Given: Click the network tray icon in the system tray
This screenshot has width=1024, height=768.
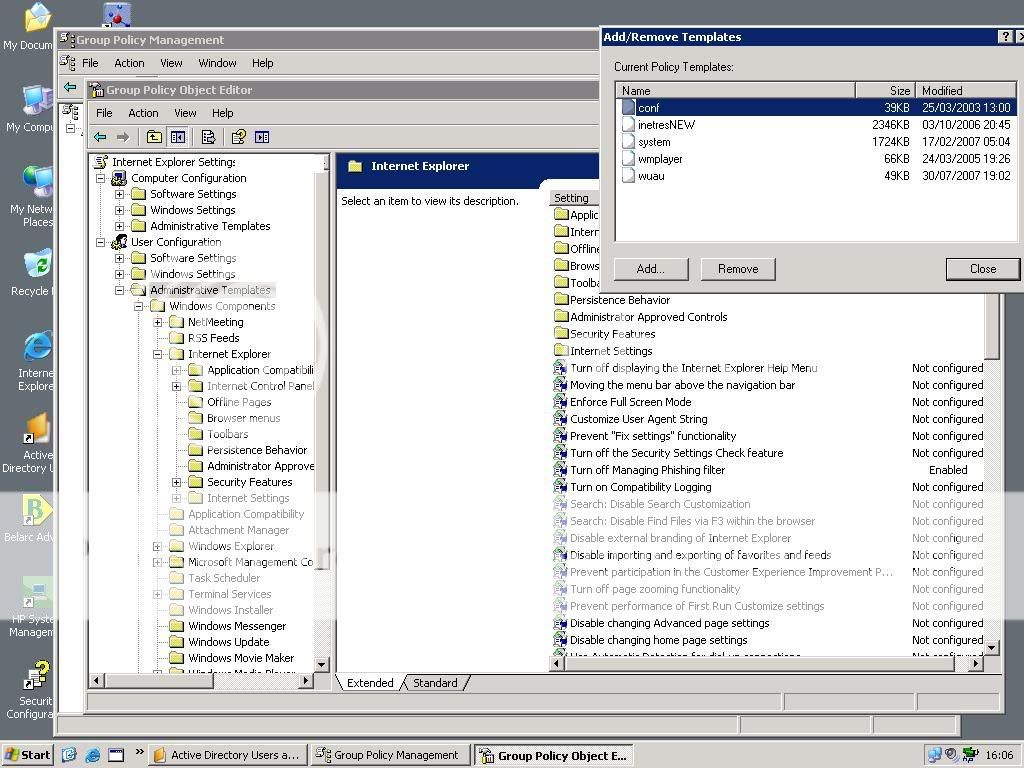Looking at the screenshot, I should click(935, 755).
